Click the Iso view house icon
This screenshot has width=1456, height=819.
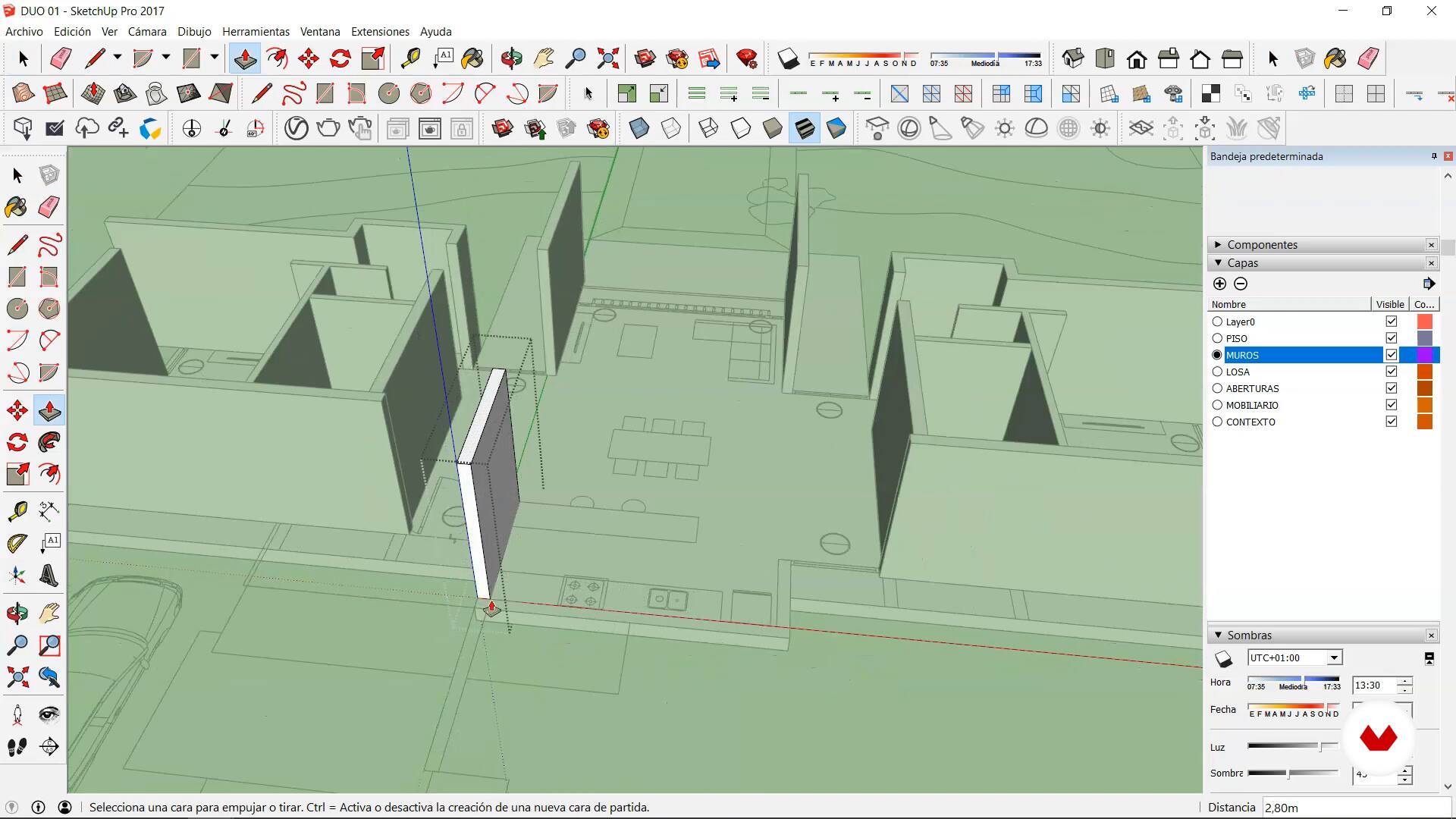click(x=1073, y=58)
